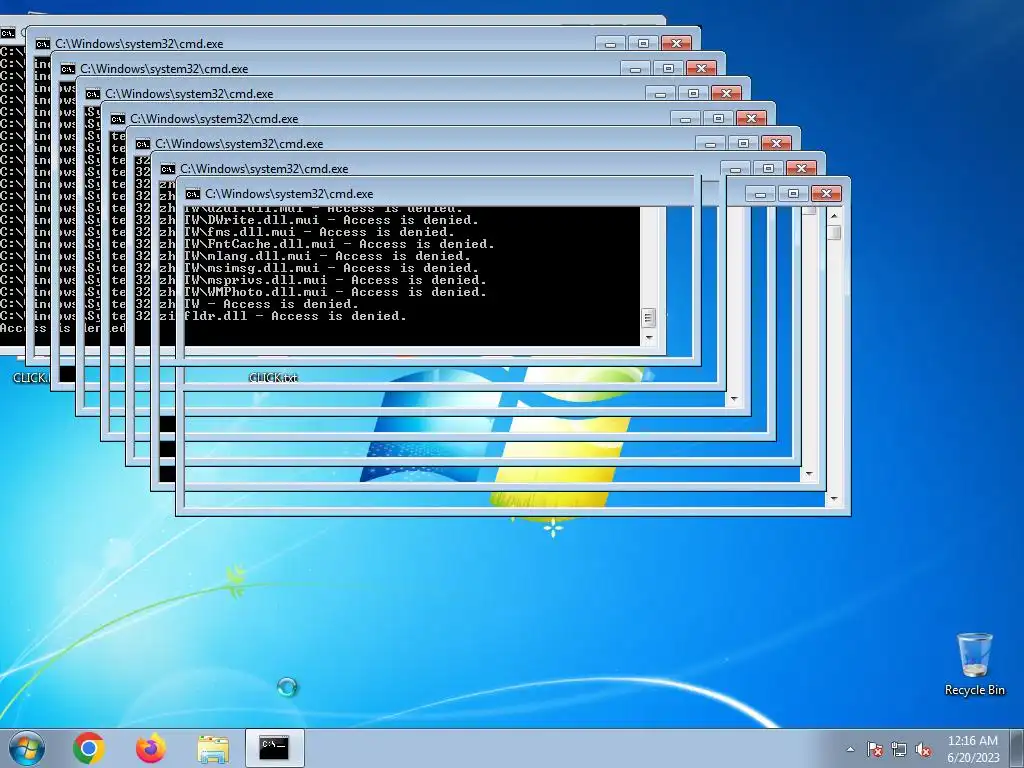Open system menu icon of second cmd window from front

click(x=168, y=169)
